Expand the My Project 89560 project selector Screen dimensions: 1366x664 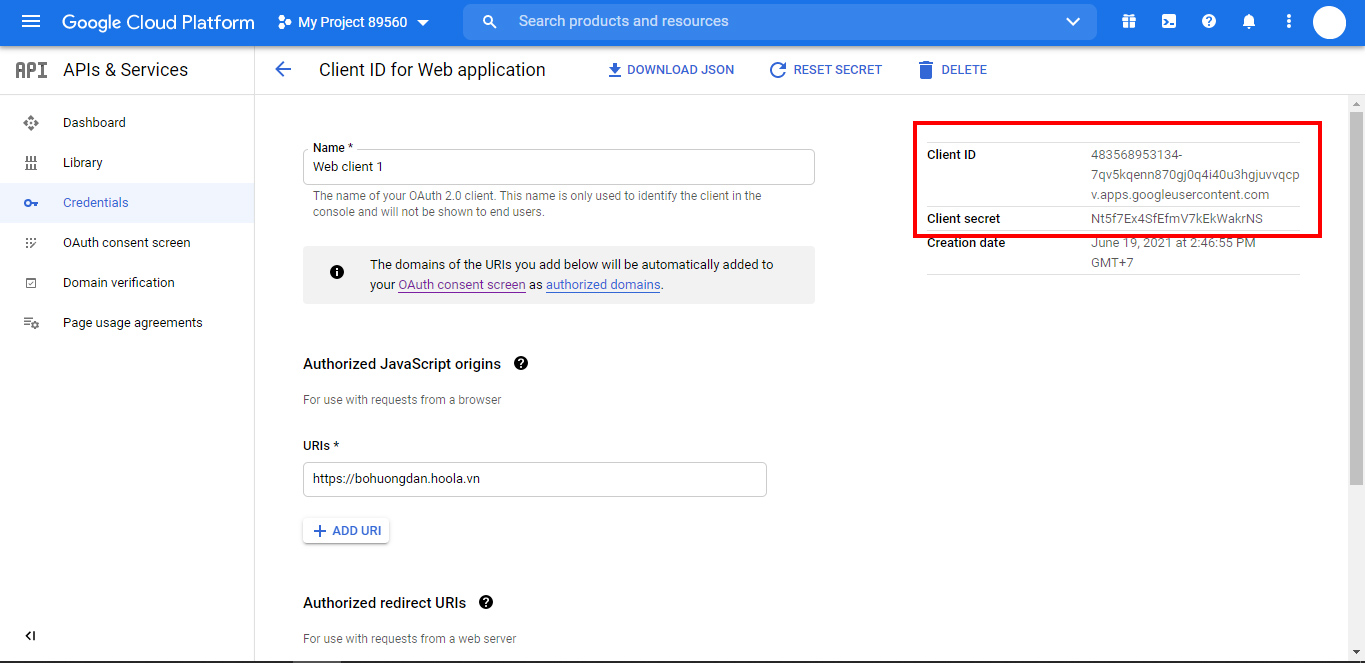point(354,22)
